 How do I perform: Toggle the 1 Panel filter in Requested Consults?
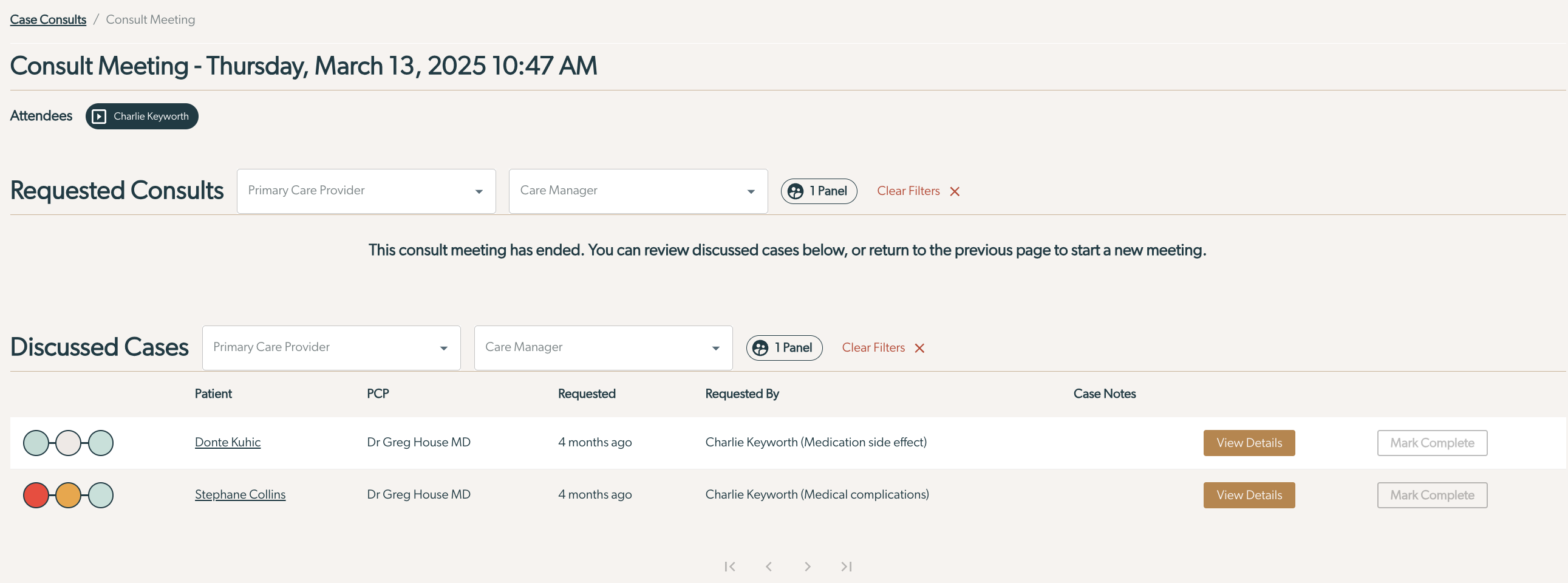click(x=819, y=191)
